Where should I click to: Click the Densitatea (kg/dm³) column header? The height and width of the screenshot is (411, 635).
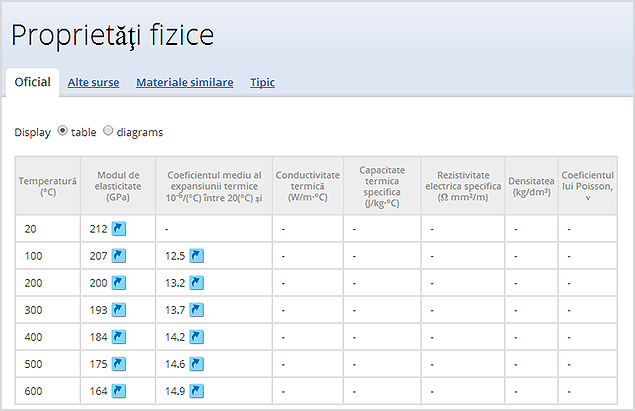pyautogui.click(x=531, y=186)
